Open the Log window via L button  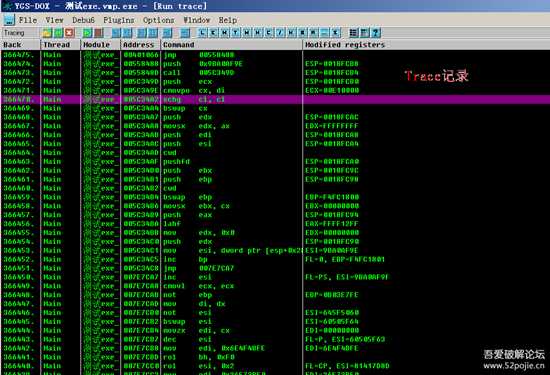(x=202, y=33)
